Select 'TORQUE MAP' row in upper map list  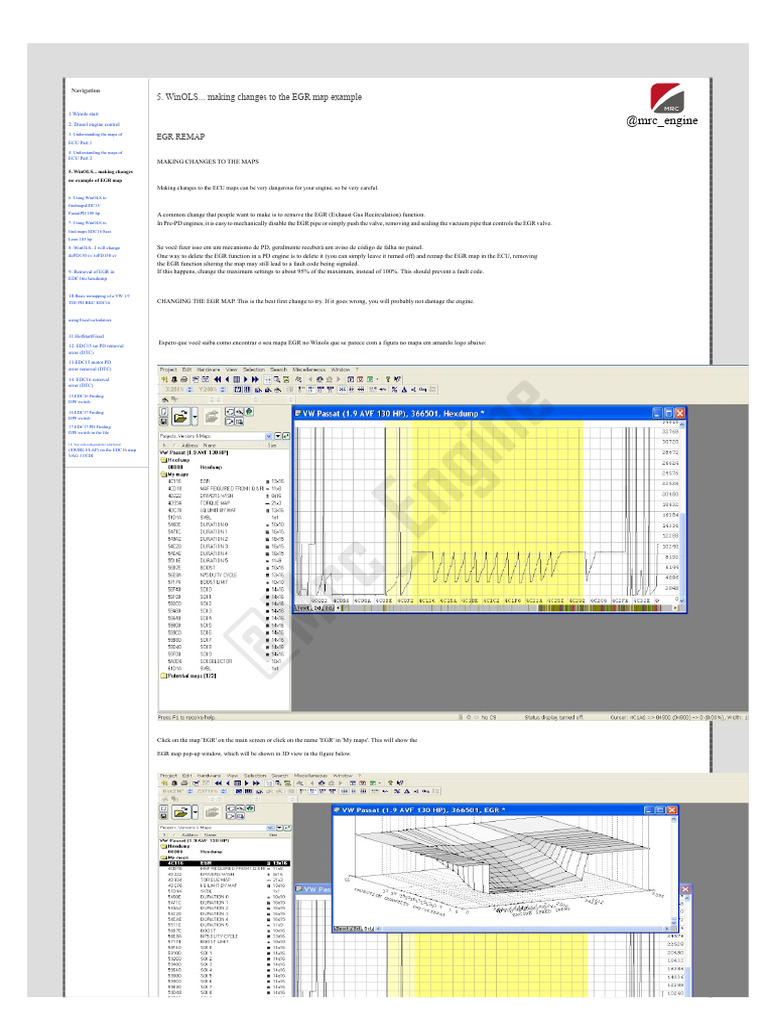(225, 503)
